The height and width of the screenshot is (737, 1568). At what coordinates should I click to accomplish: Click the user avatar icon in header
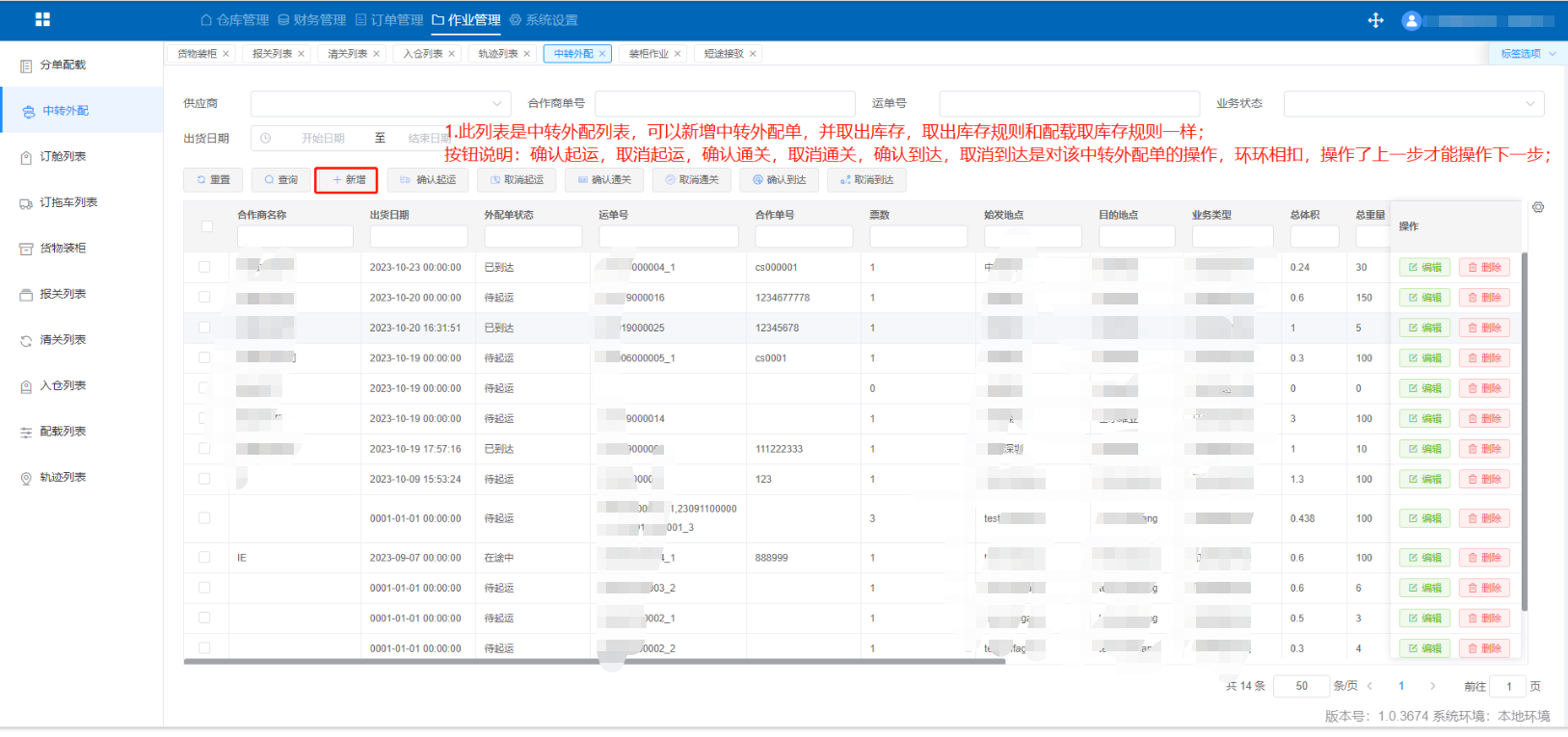(1411, 20)
